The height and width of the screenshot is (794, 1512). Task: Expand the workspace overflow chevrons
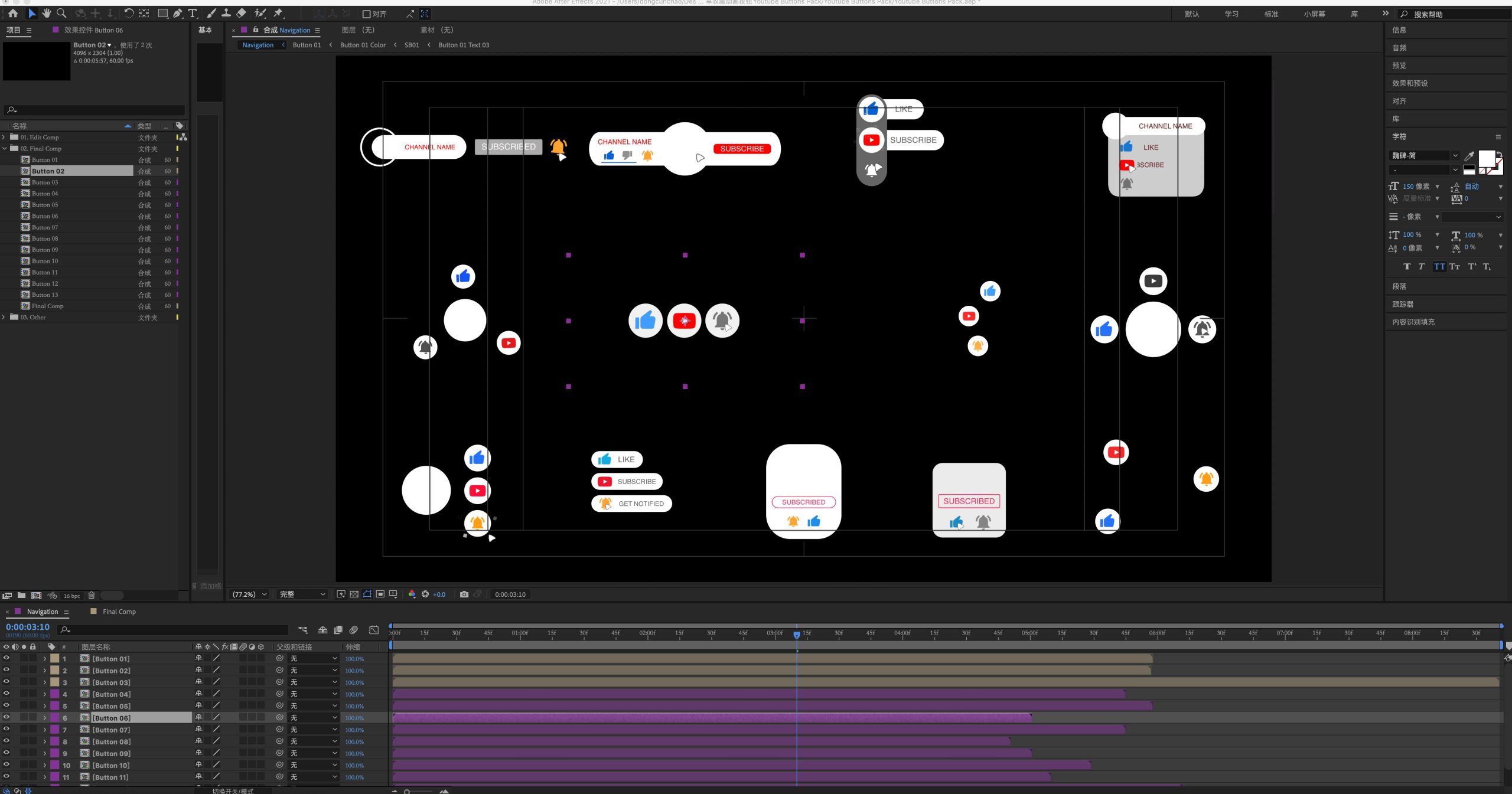1386,14
